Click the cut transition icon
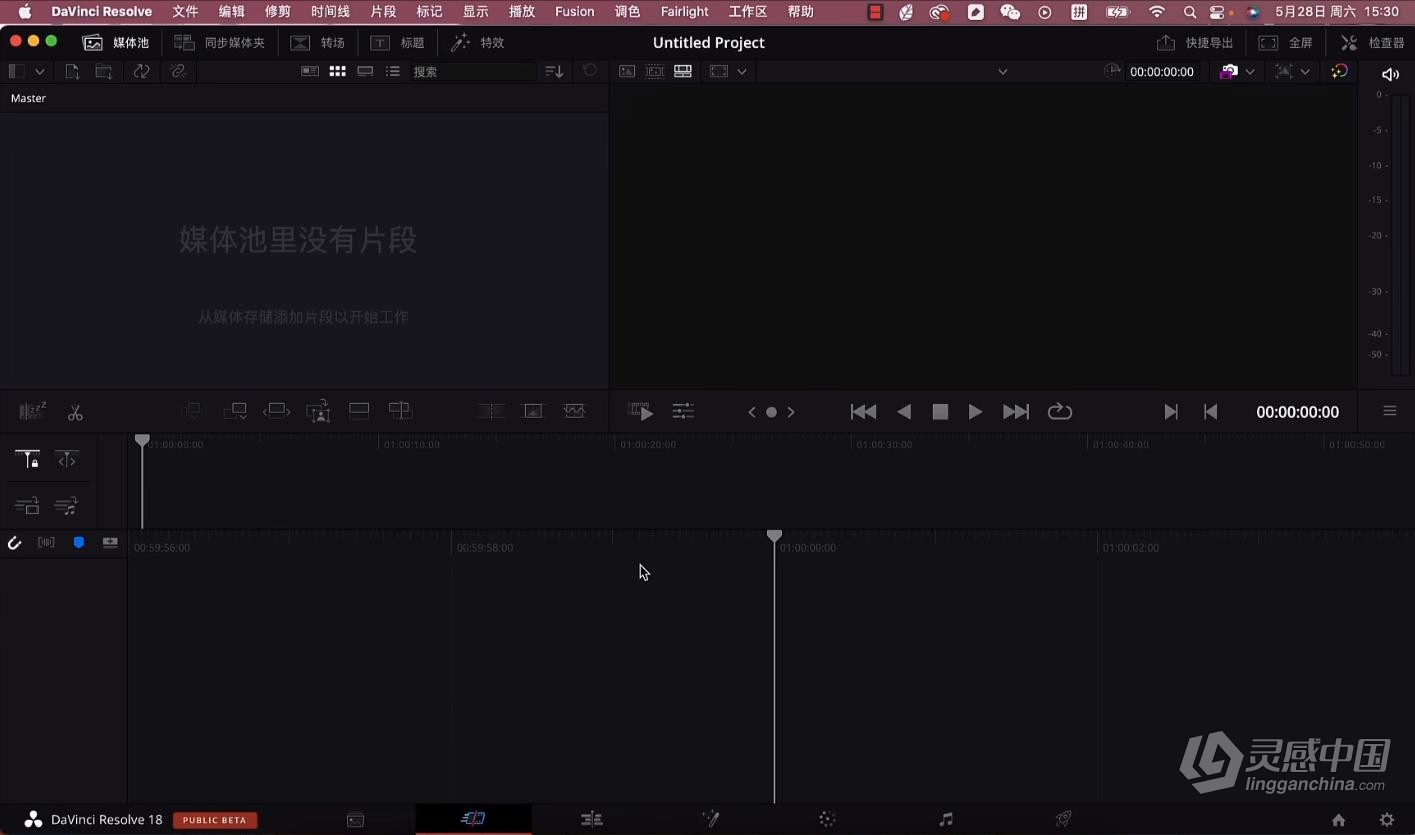1415x835 pixels. click(491, 411)
